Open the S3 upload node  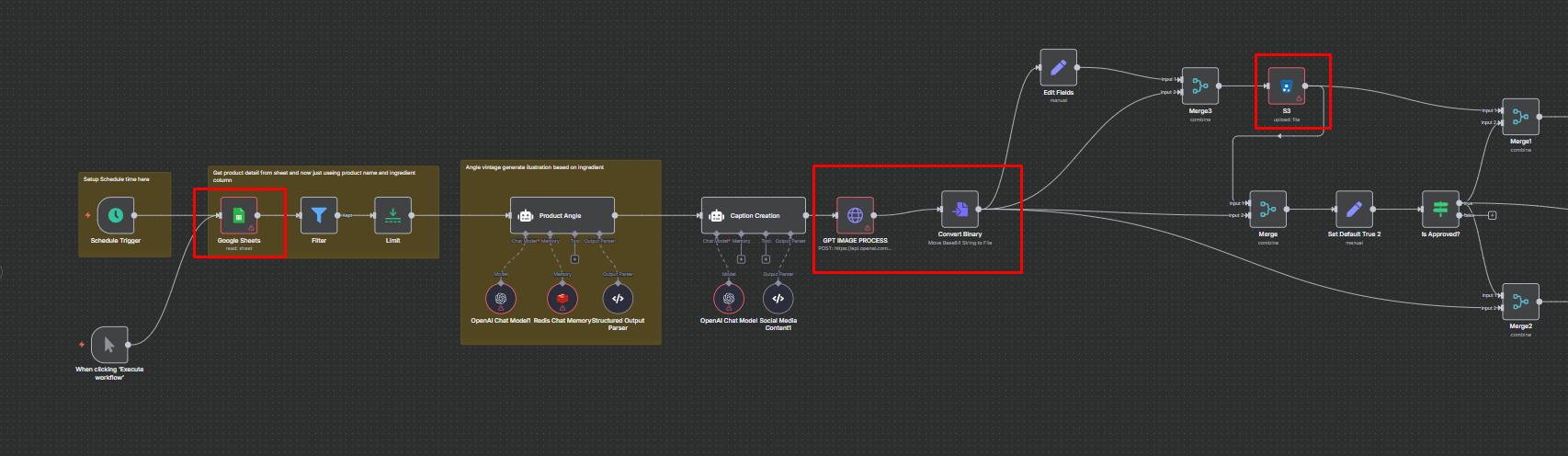pyautogui.click(x=1287, y=85)
